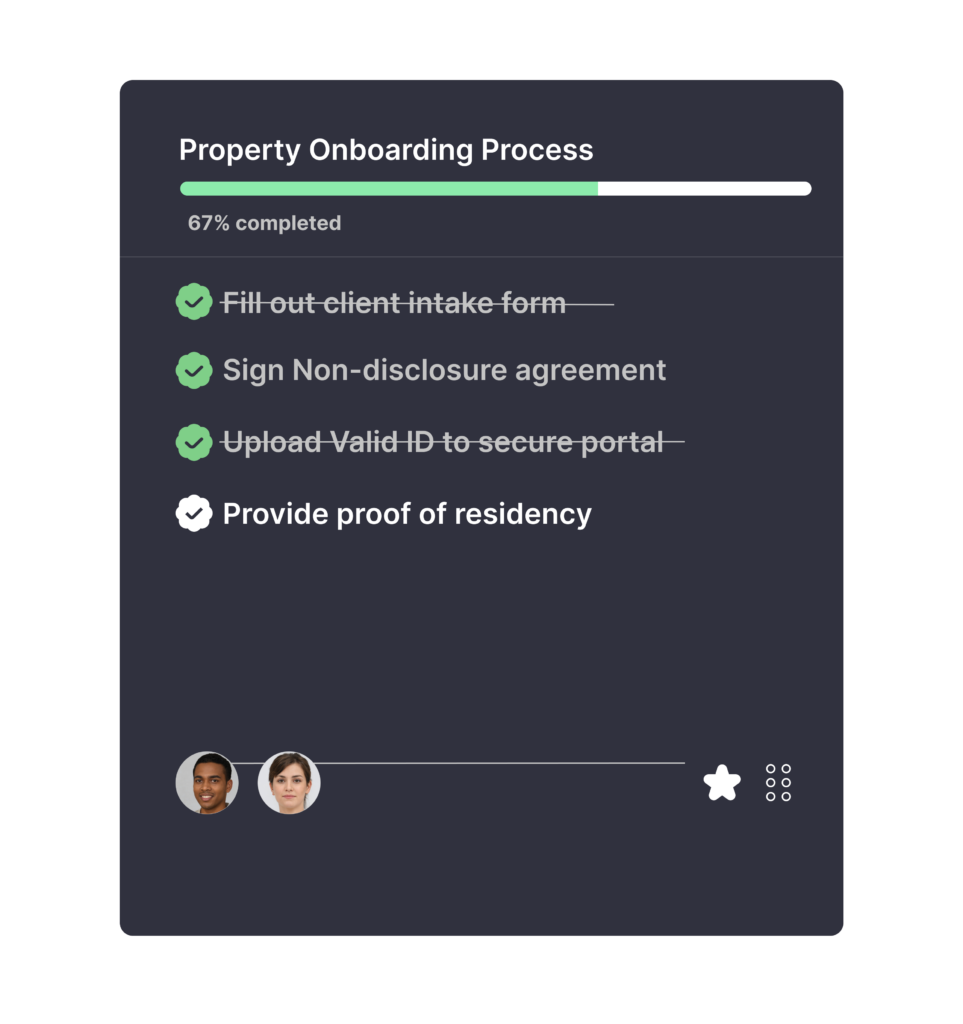Open the six-dot options expander
Screen dimensions: 963x1024
[x=778, y=783]
